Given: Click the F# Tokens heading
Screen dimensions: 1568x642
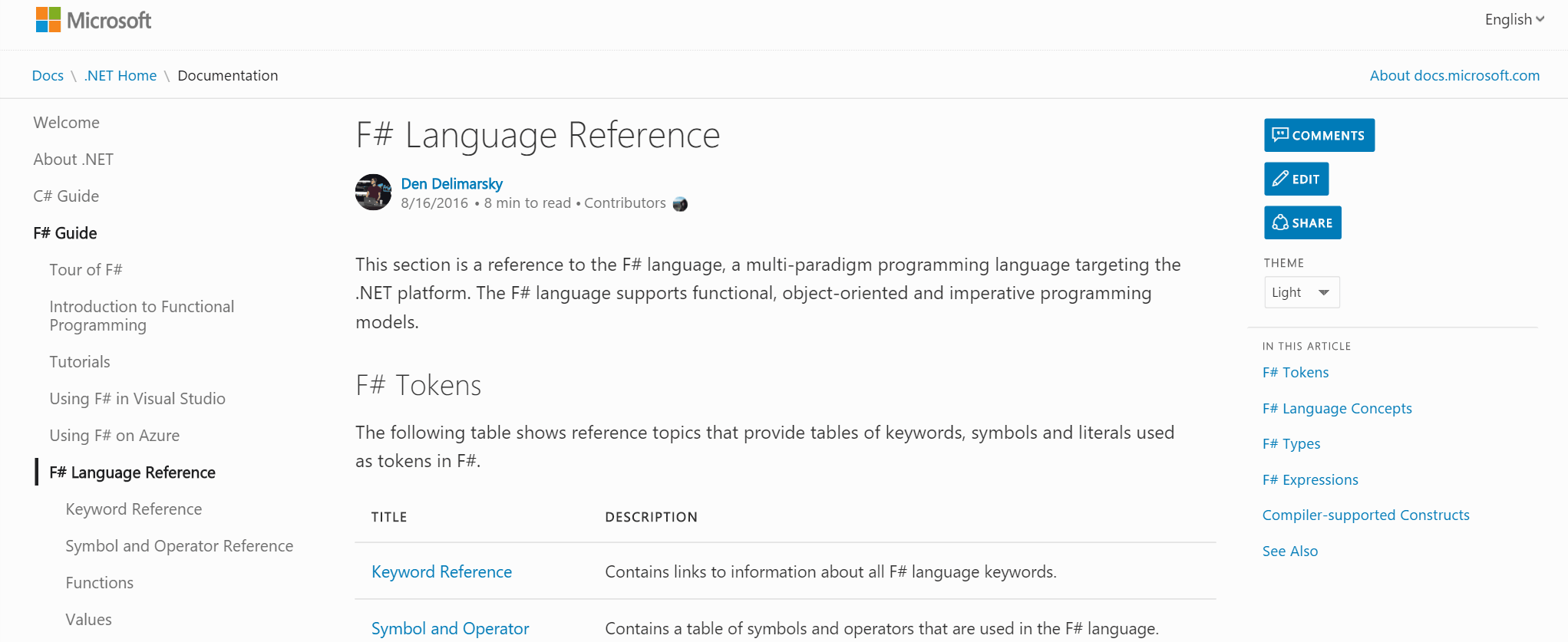Looking at the screenshot, I should pos(418,385).
